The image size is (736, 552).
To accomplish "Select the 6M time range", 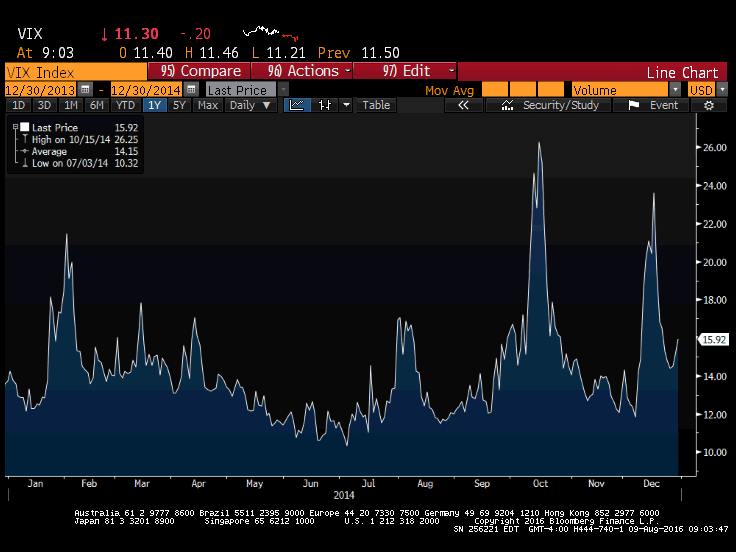I will [96, 105].
